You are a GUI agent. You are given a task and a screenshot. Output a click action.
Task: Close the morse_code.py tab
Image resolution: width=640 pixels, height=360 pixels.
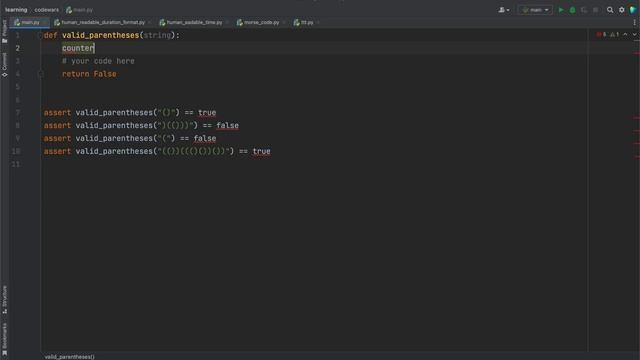(284, 22)
